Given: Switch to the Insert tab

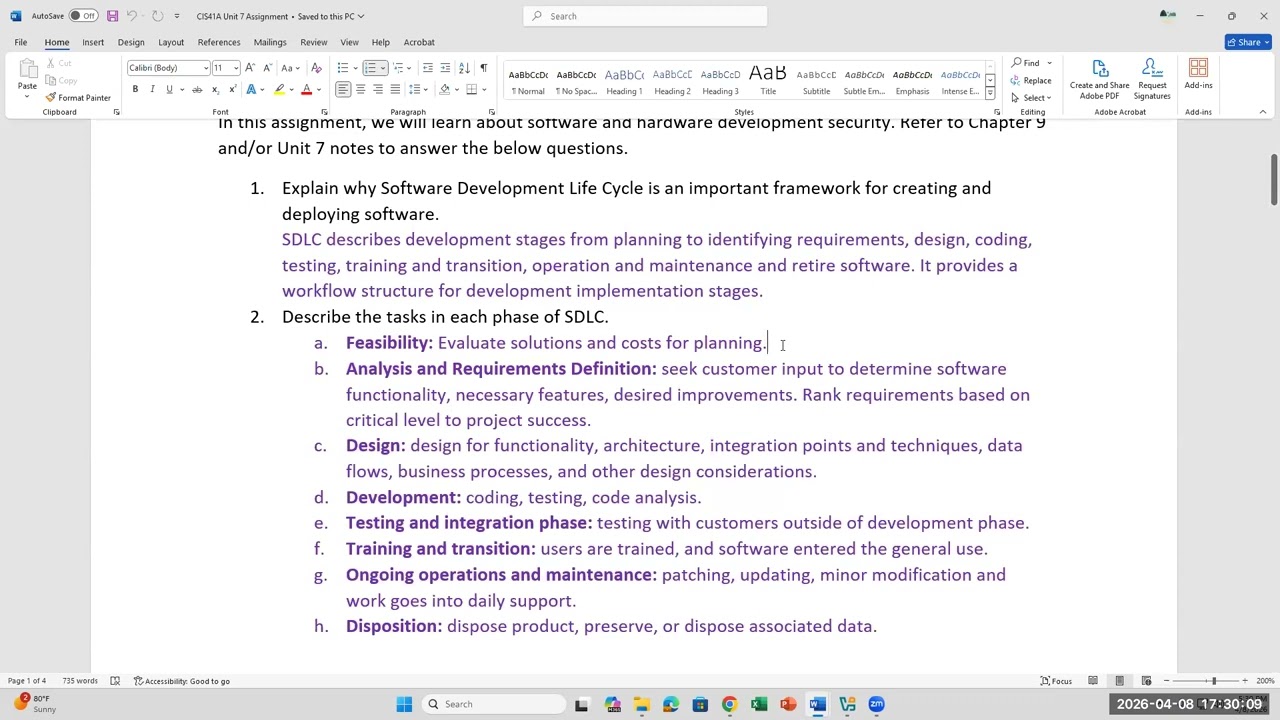Looking at the screenshot, I should pyautogui.click(x=93, y=42).
